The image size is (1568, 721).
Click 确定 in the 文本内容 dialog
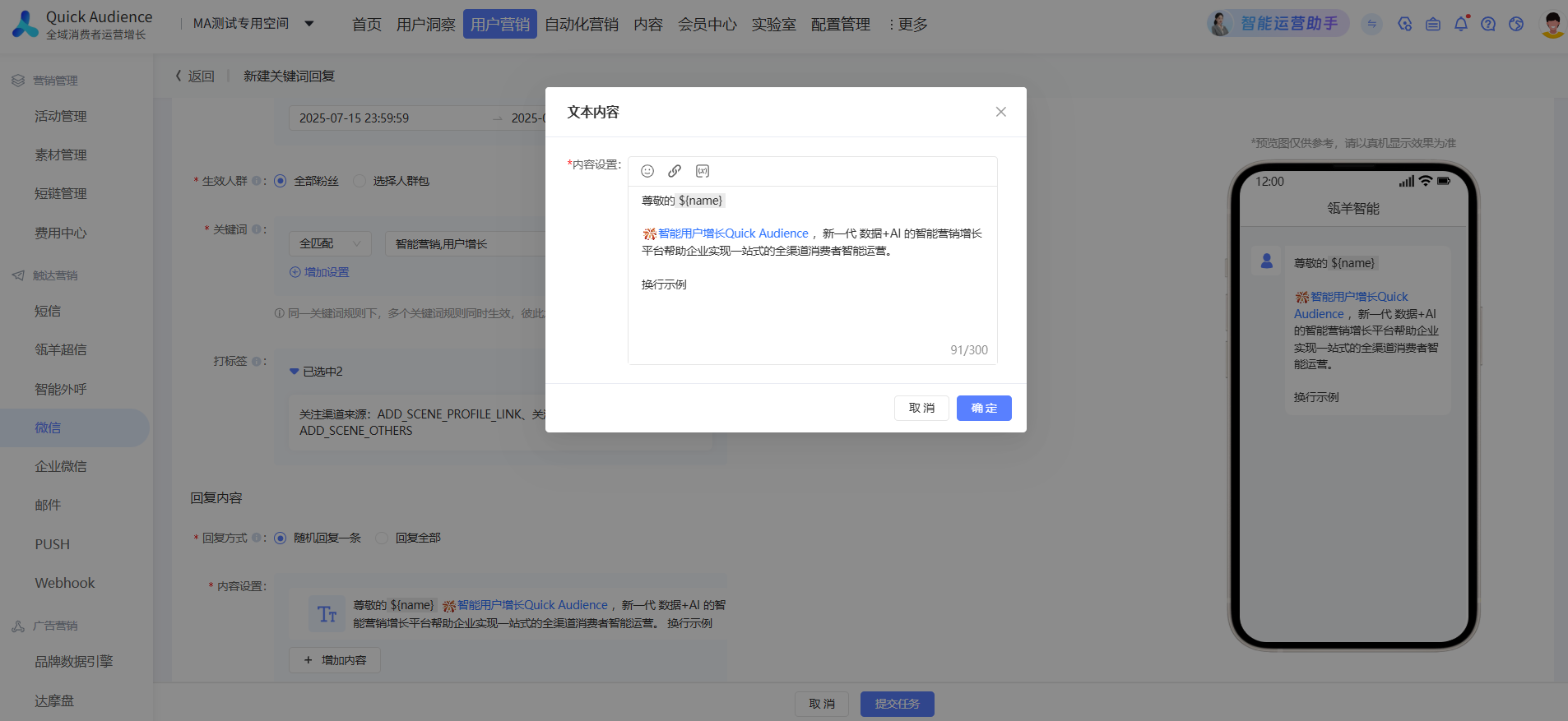(x=984, y=408)
